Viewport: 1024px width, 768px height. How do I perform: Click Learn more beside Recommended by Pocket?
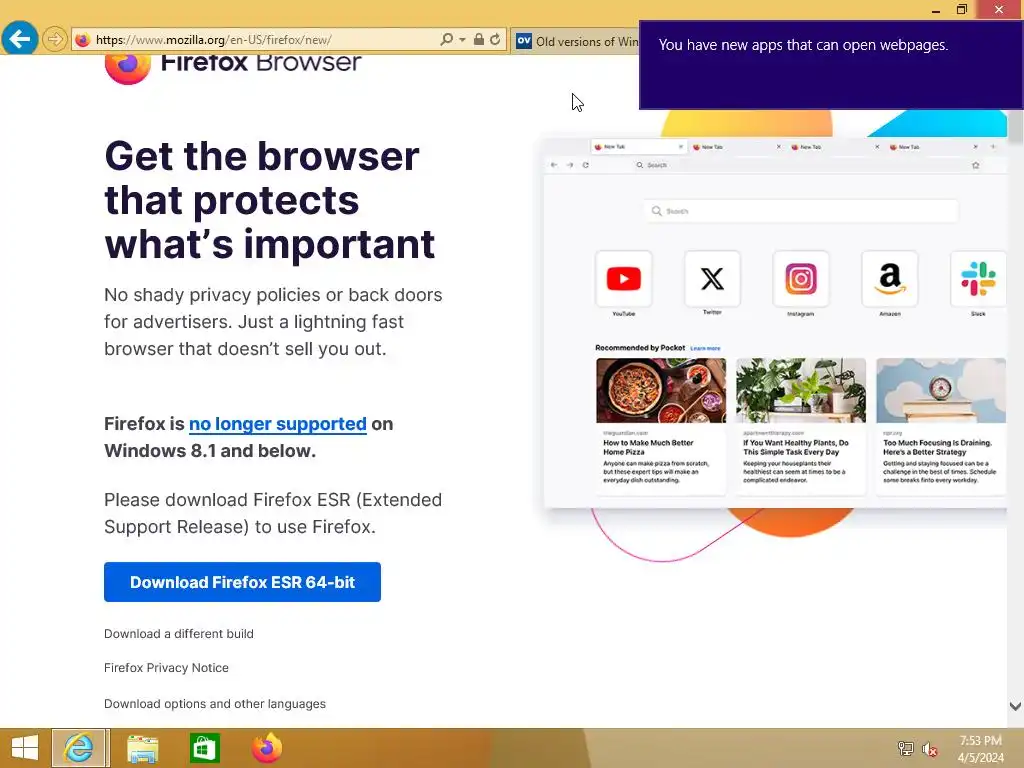705,348
